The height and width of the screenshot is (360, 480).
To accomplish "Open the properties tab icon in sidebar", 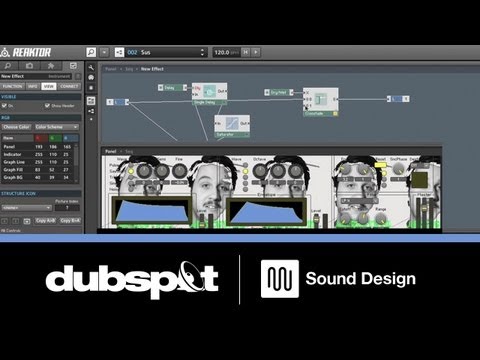I will [73, 66].
